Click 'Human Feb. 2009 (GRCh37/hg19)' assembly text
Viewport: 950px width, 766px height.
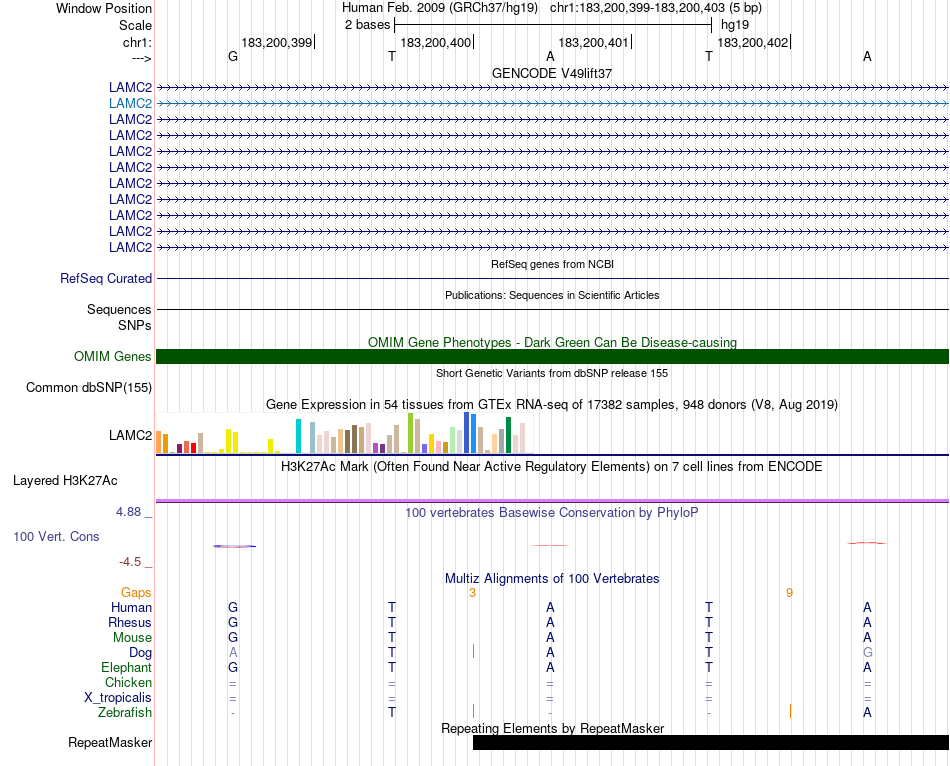click(440, 8)
